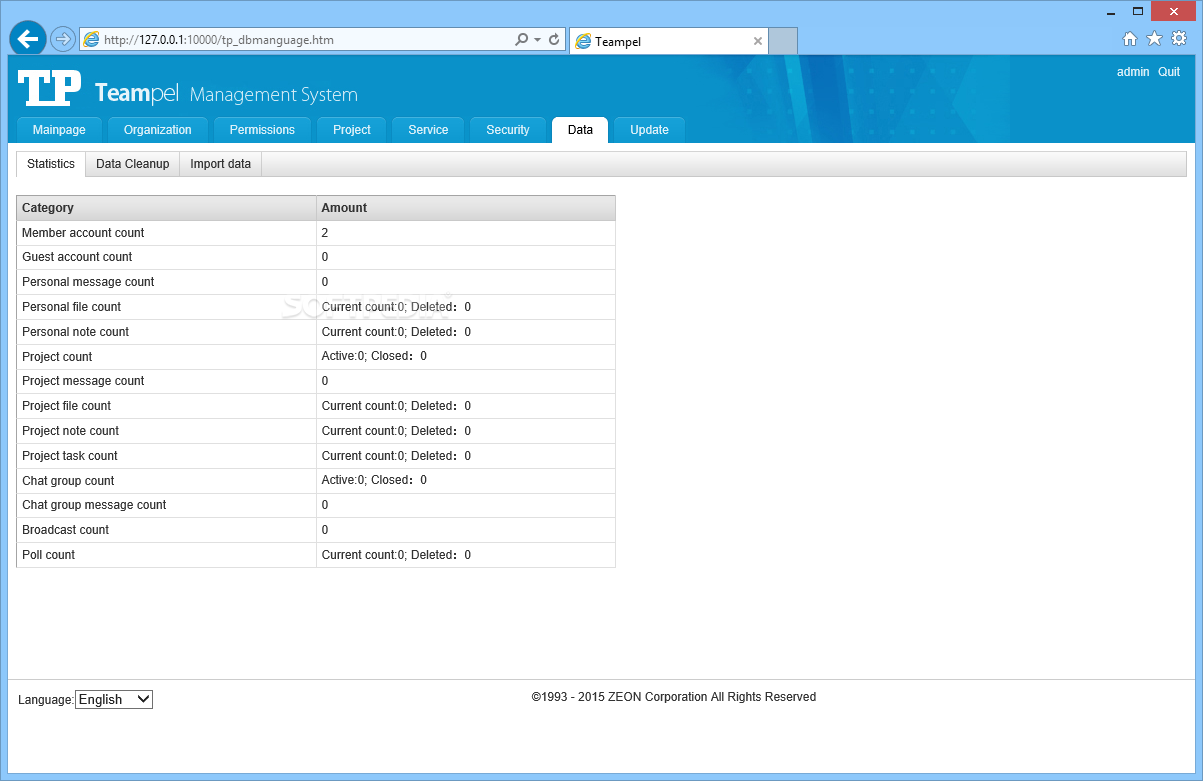Open Favorites star icon
1203x781 pixels.
[1154, 39]
